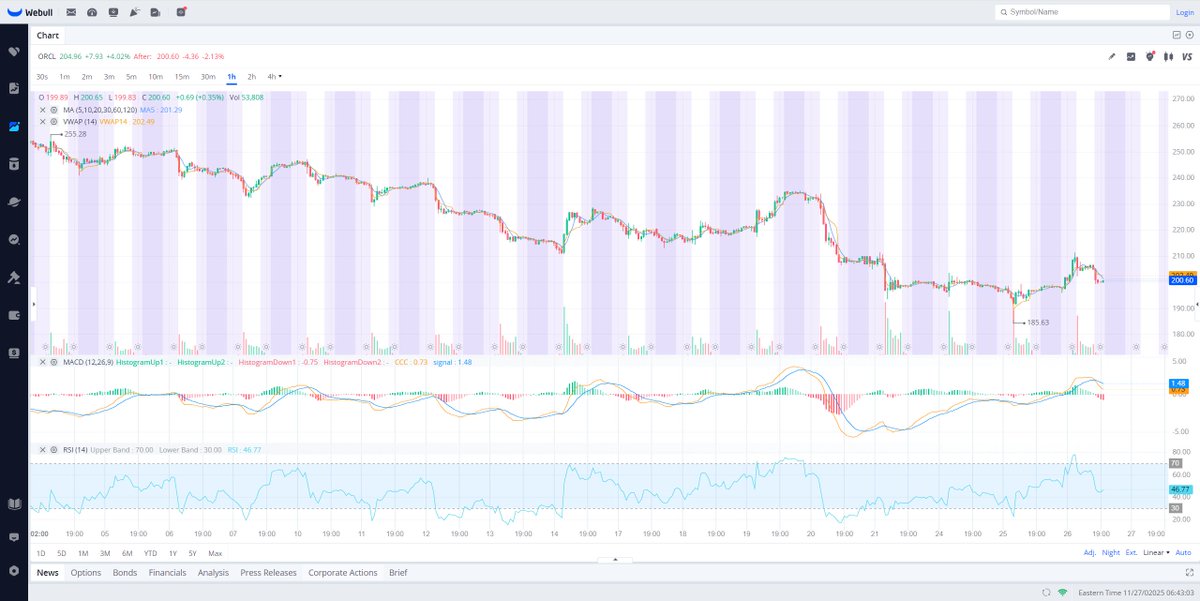Open the Linear scale dropdown
The width and height of the screenshot is (1200, 601).
1155,553
